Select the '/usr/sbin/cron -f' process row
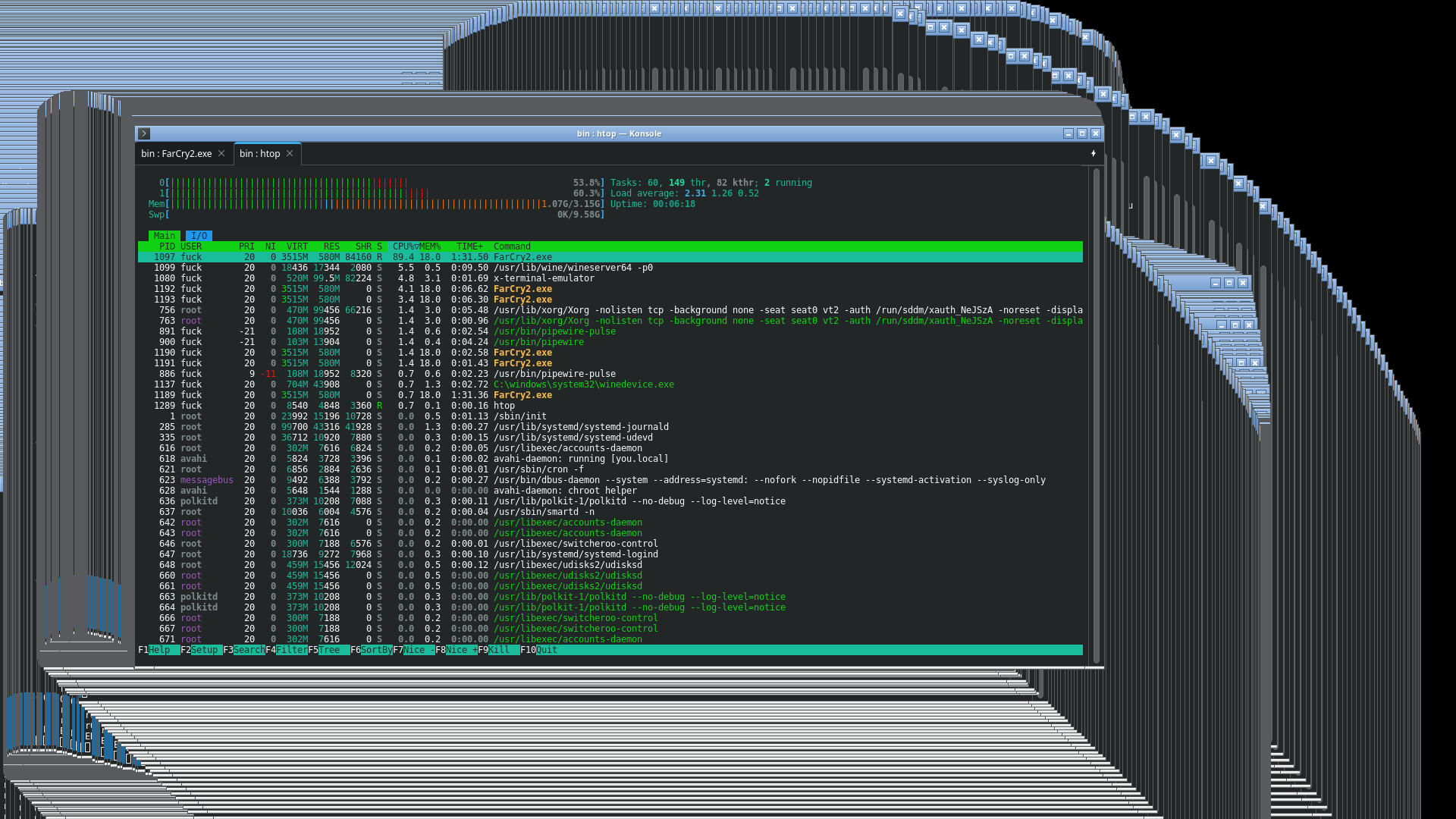The width and height of the screenshot is (1456, 819). pos(610,469)
